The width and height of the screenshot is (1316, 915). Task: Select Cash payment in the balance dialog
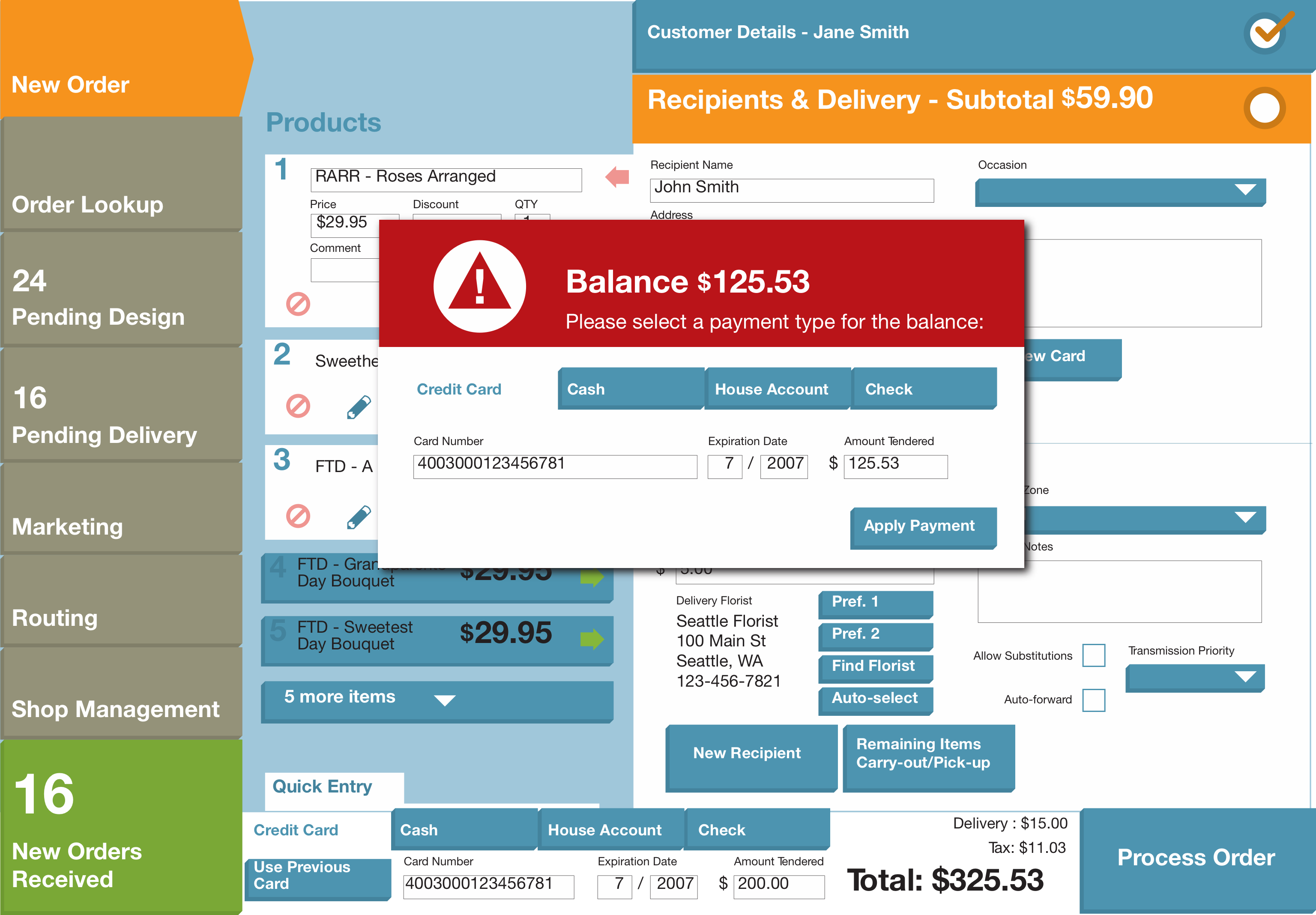629,389
